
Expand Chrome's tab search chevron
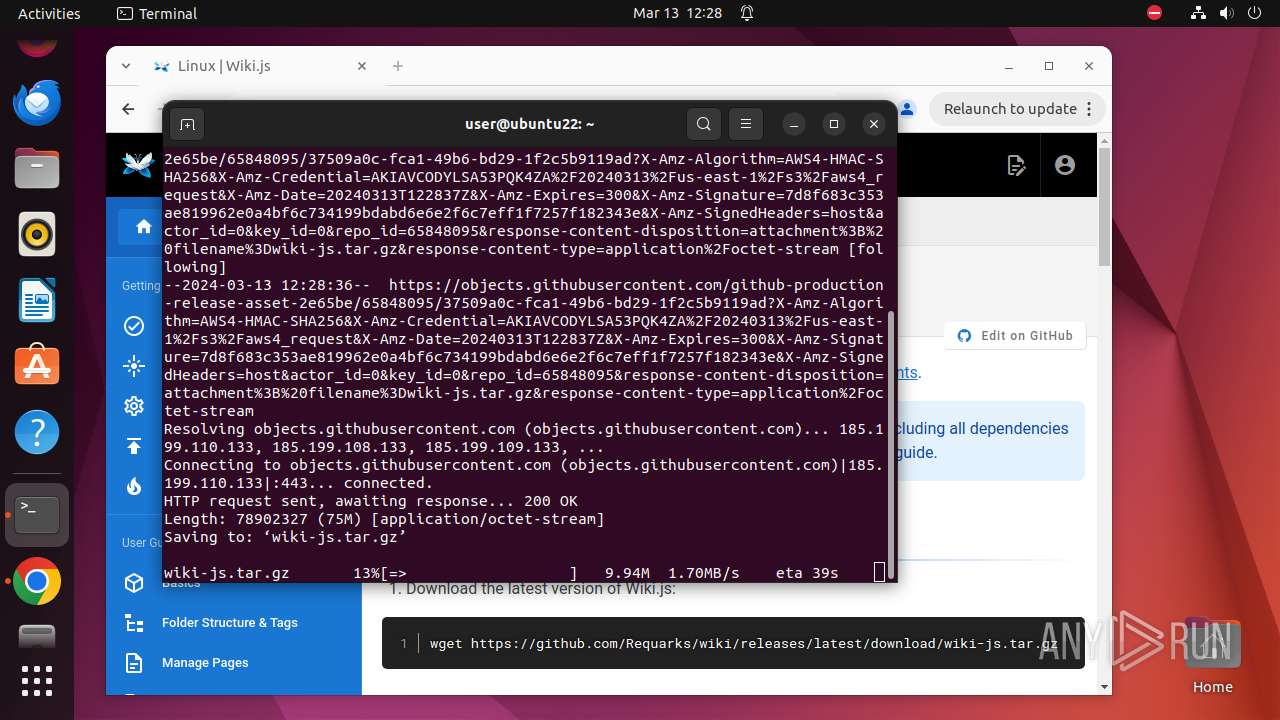[x=126, y=66]
